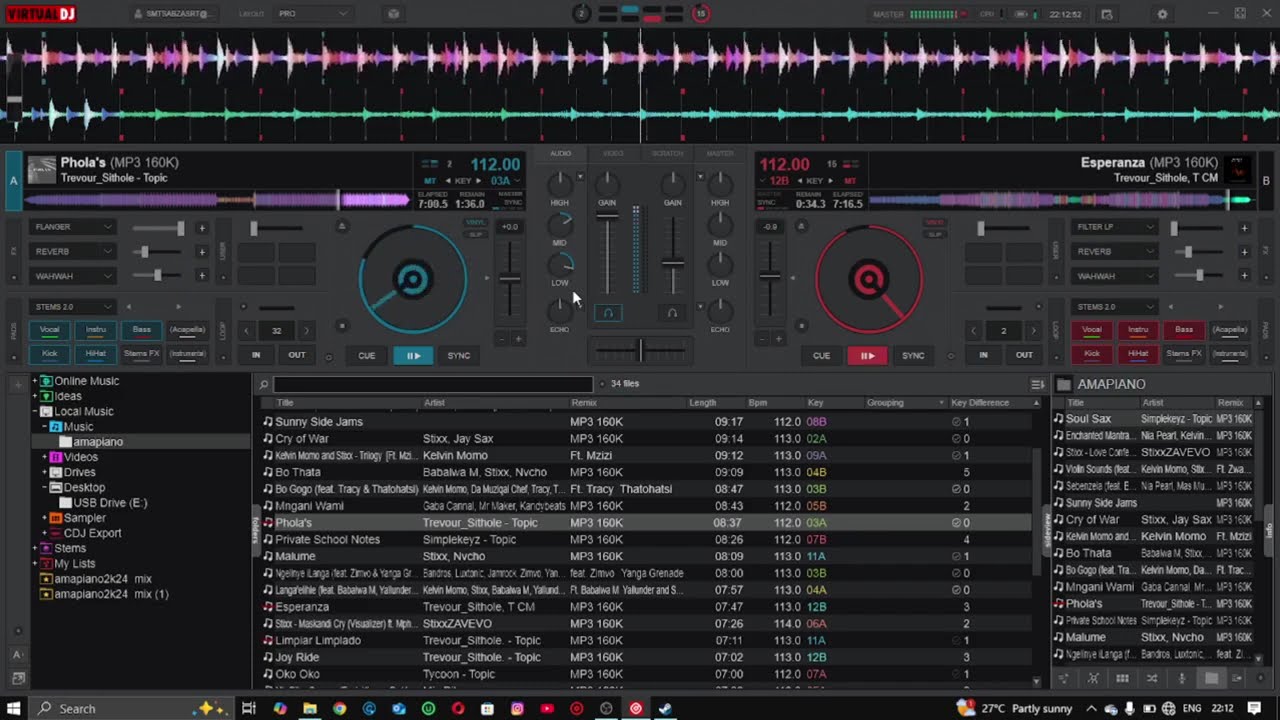Click deck B stop square button
Screen dimensions: 1280x720
click(800, 325)
